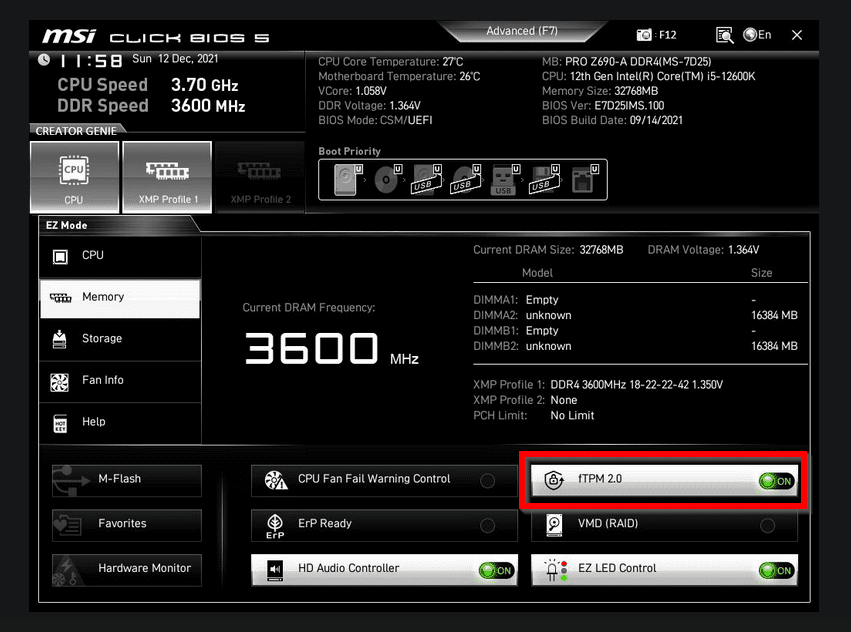Viewport: 851px width, 632px height.
Task: Click the Memory stick sidebar icon
Action: (60, 298)
